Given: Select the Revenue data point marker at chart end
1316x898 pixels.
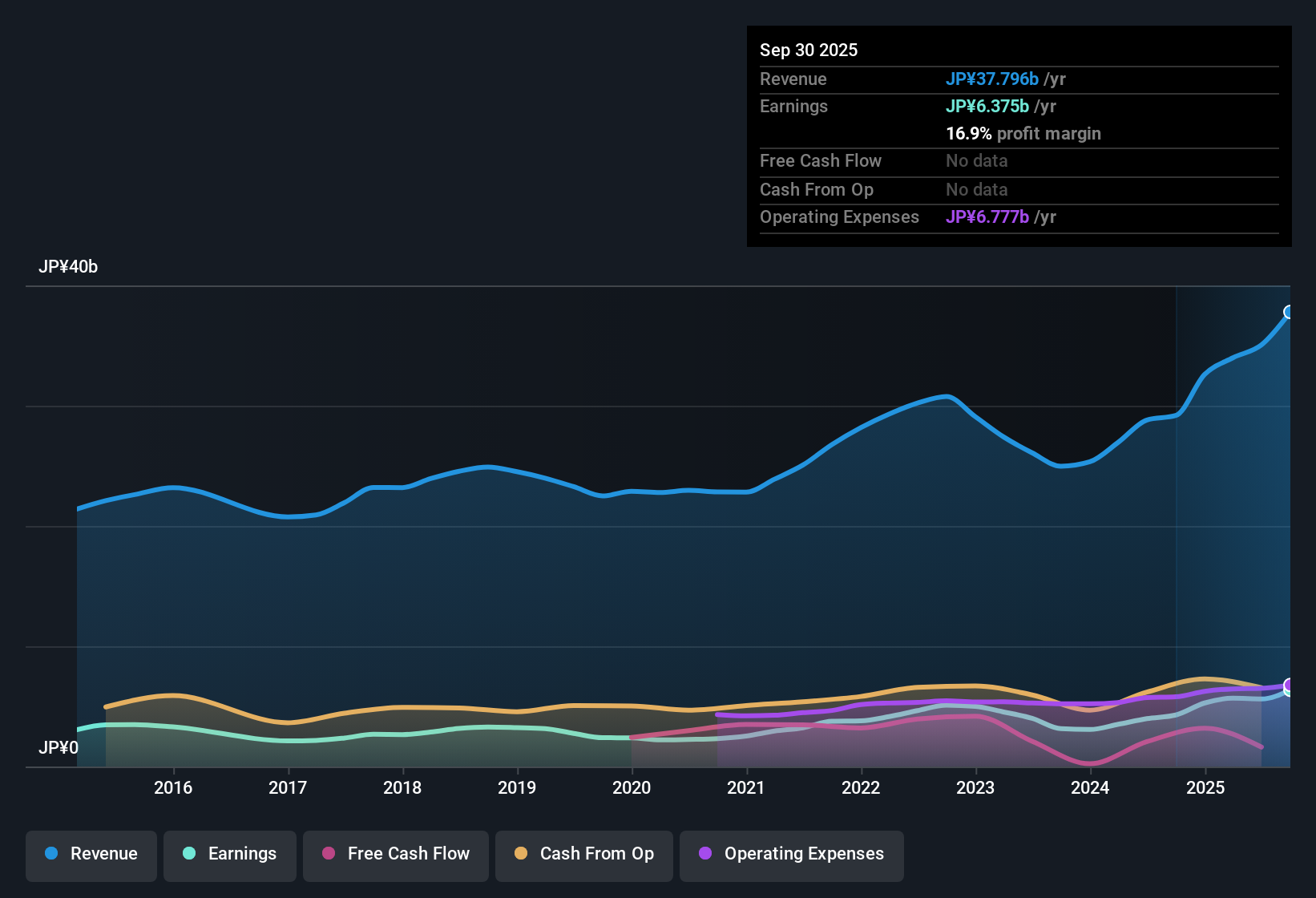Looking at the screenshot, I should [1289, 311].
